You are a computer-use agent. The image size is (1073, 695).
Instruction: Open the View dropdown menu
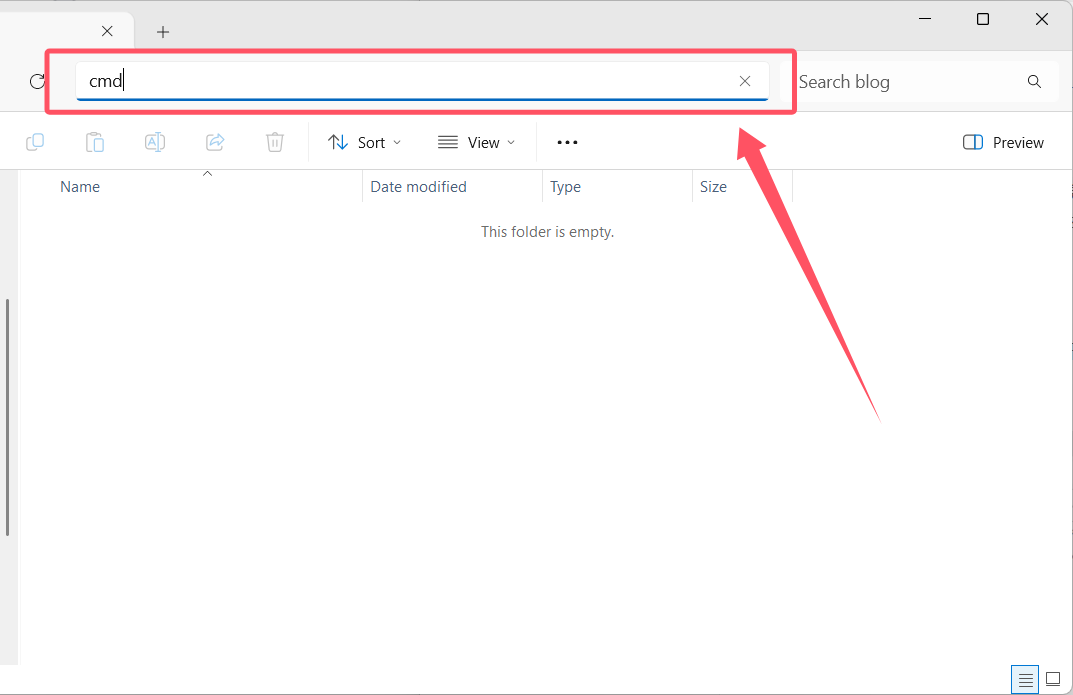tap(477, 142)
